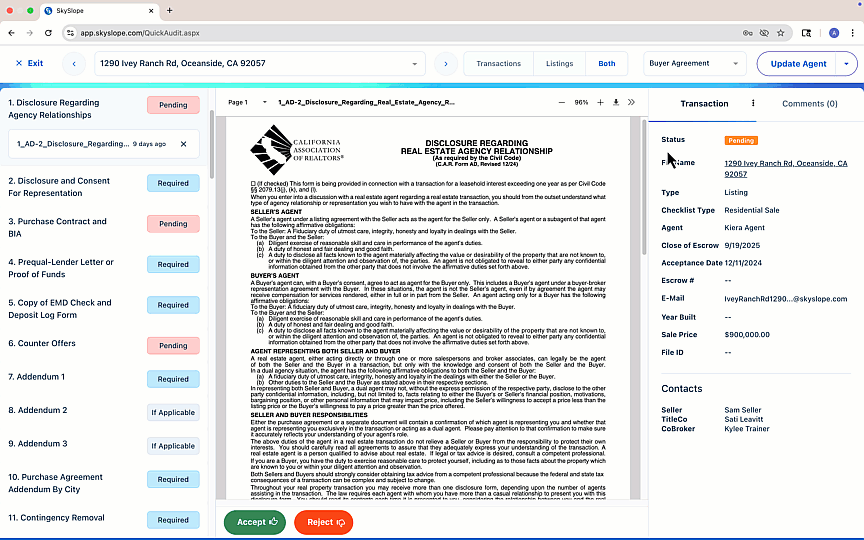
Task: Open a new browser tab
Action: click(170, 10)
